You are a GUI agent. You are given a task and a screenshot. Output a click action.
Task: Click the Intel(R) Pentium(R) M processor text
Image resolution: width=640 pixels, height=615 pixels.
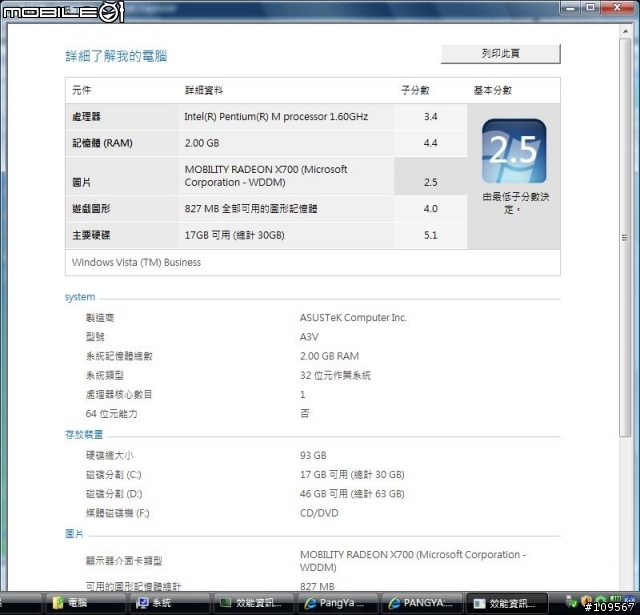click(276, 117)
